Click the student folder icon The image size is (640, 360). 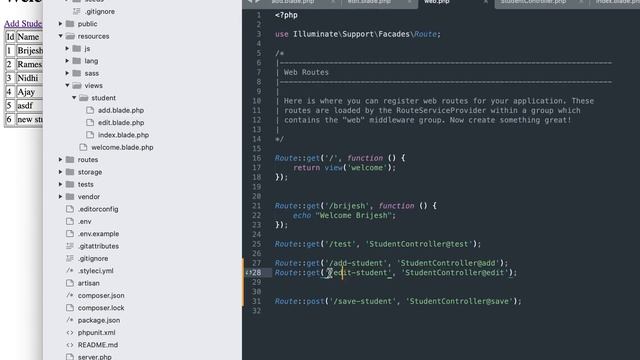83,98
